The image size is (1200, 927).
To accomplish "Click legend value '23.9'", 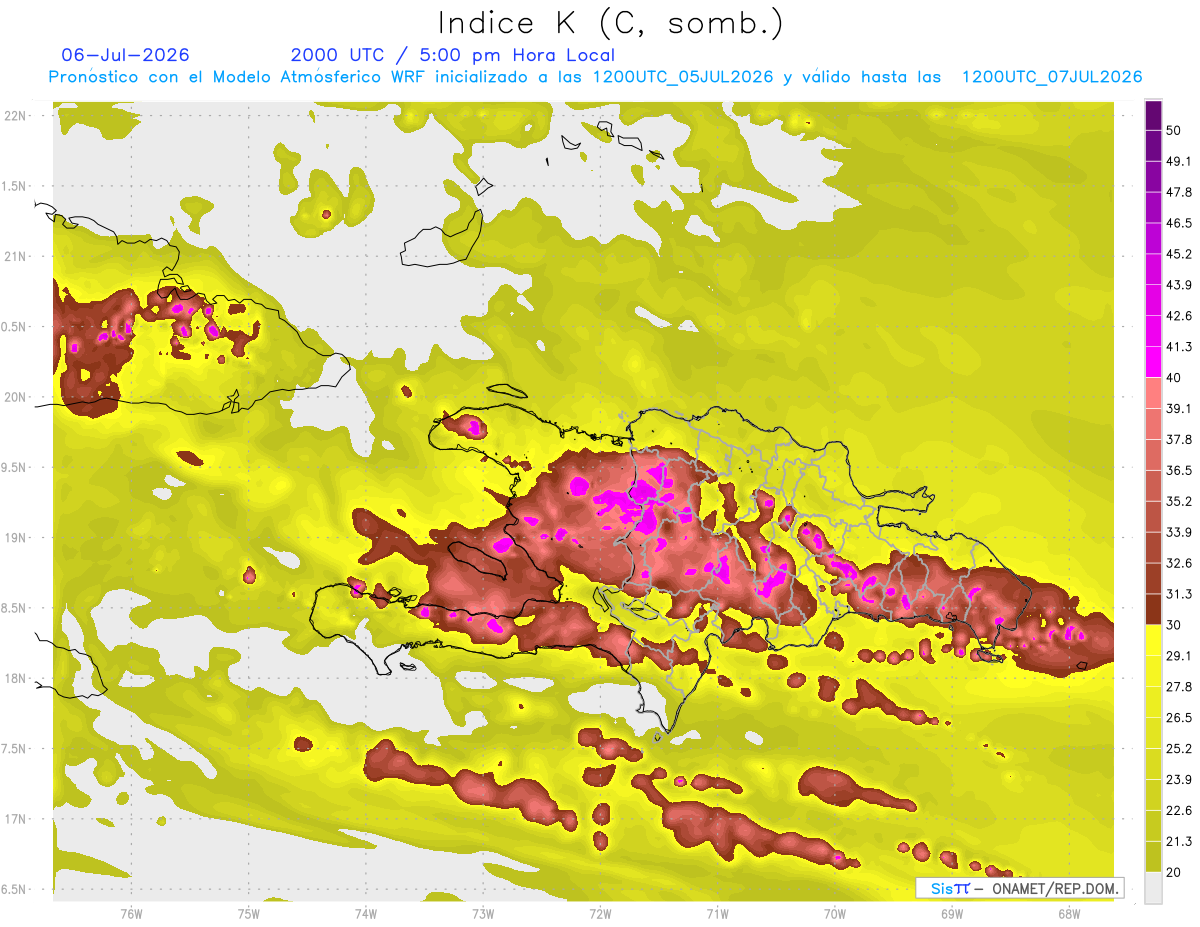I will [x=1179, y=779].
